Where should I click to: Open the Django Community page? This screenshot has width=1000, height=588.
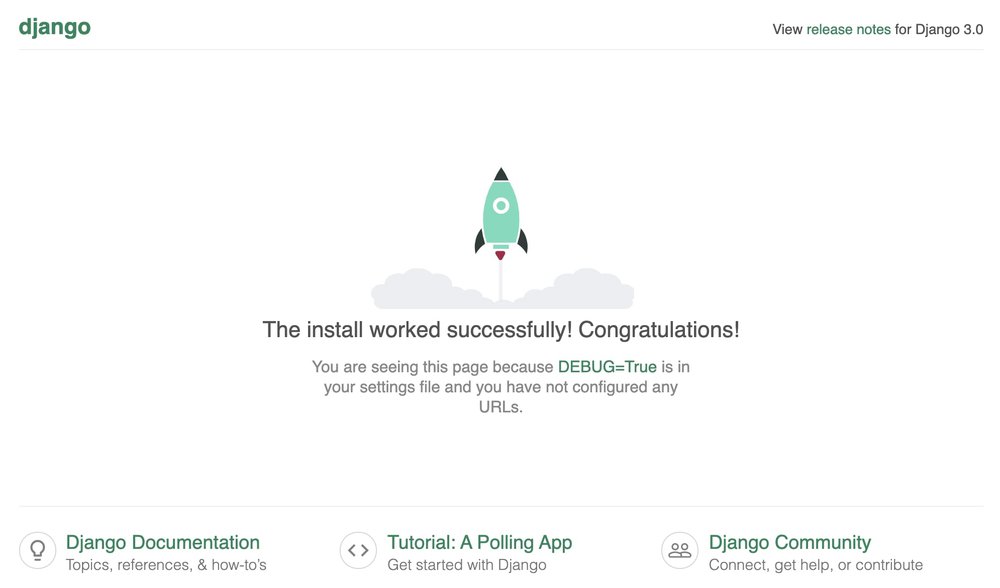[x=789, y=542]
